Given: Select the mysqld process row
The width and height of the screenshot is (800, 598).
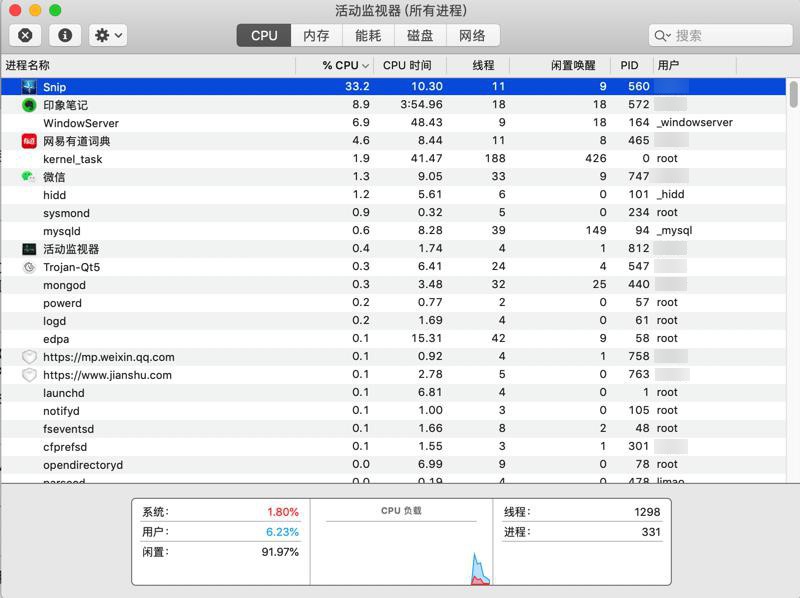Looking at the screenshot, I should pos(393,231).
